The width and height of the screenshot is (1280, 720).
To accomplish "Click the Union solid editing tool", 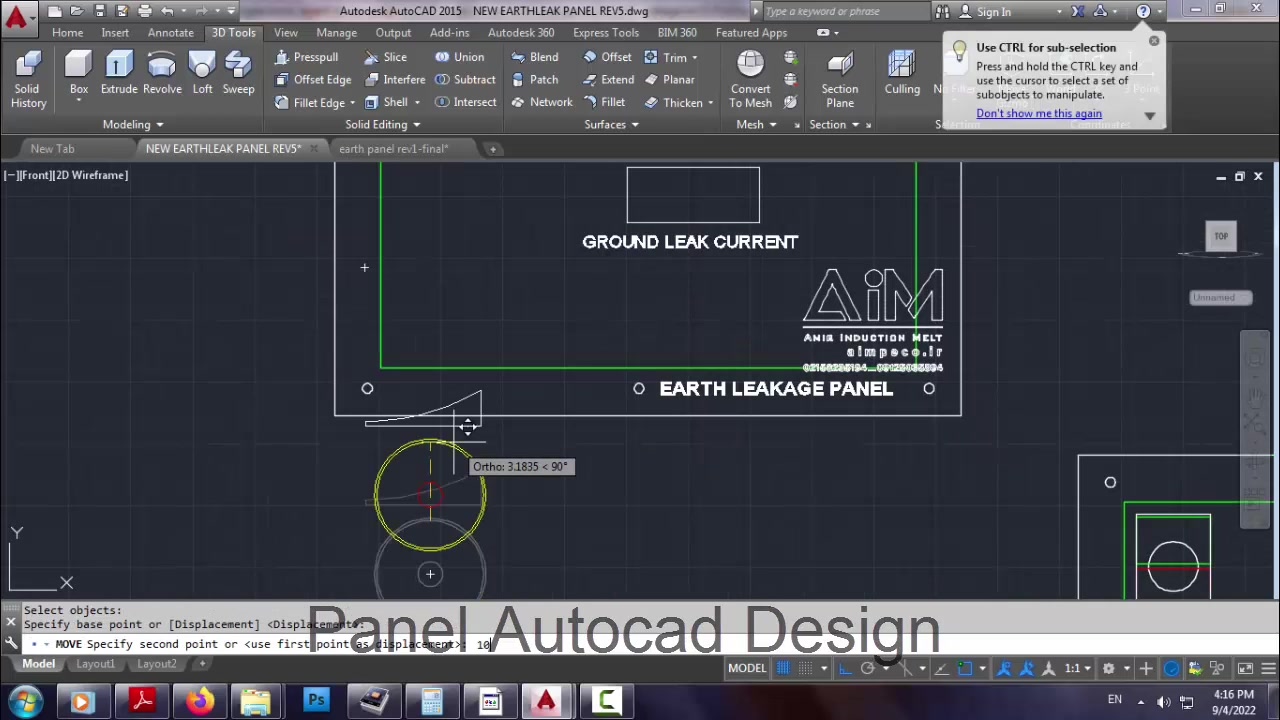I will click(459, 57).
